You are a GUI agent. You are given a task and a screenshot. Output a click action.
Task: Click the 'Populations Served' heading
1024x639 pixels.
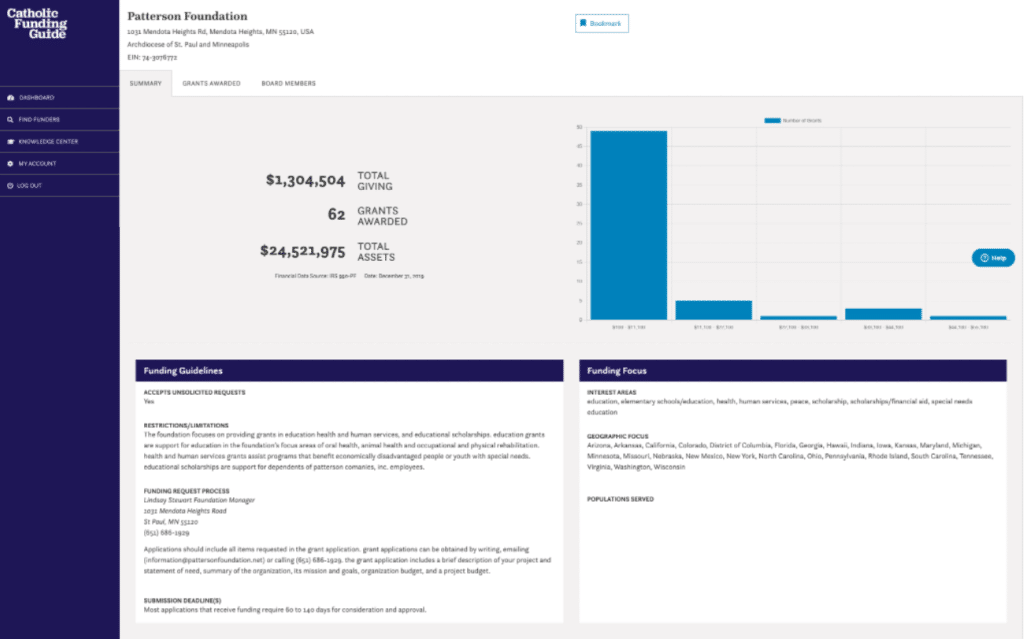pos(620,499)
